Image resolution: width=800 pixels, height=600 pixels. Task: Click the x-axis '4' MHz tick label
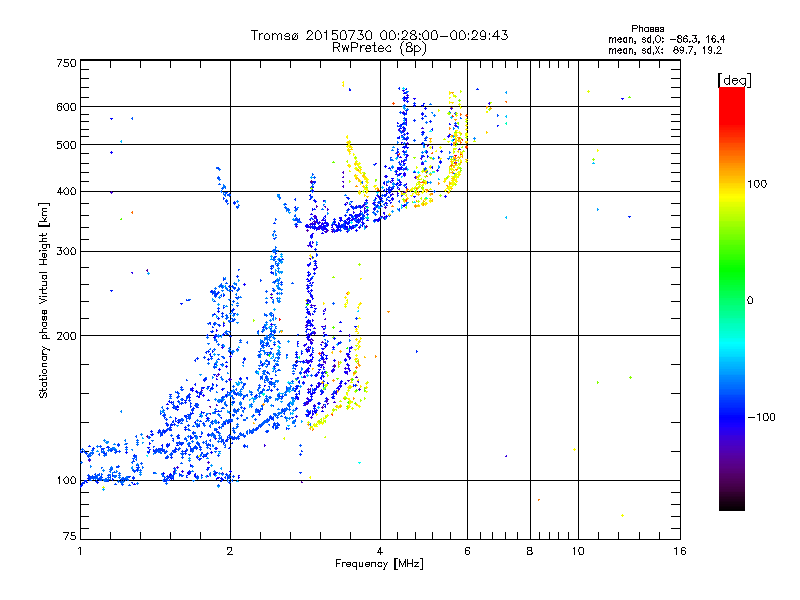380,551
